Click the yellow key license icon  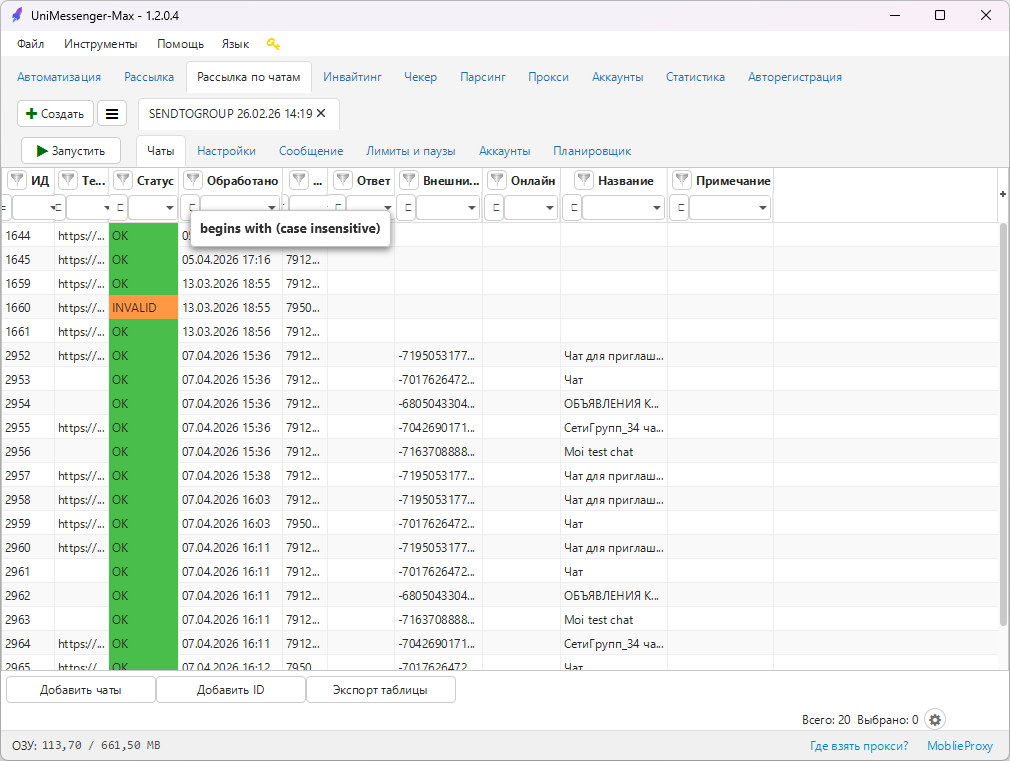tap(273, 44)
